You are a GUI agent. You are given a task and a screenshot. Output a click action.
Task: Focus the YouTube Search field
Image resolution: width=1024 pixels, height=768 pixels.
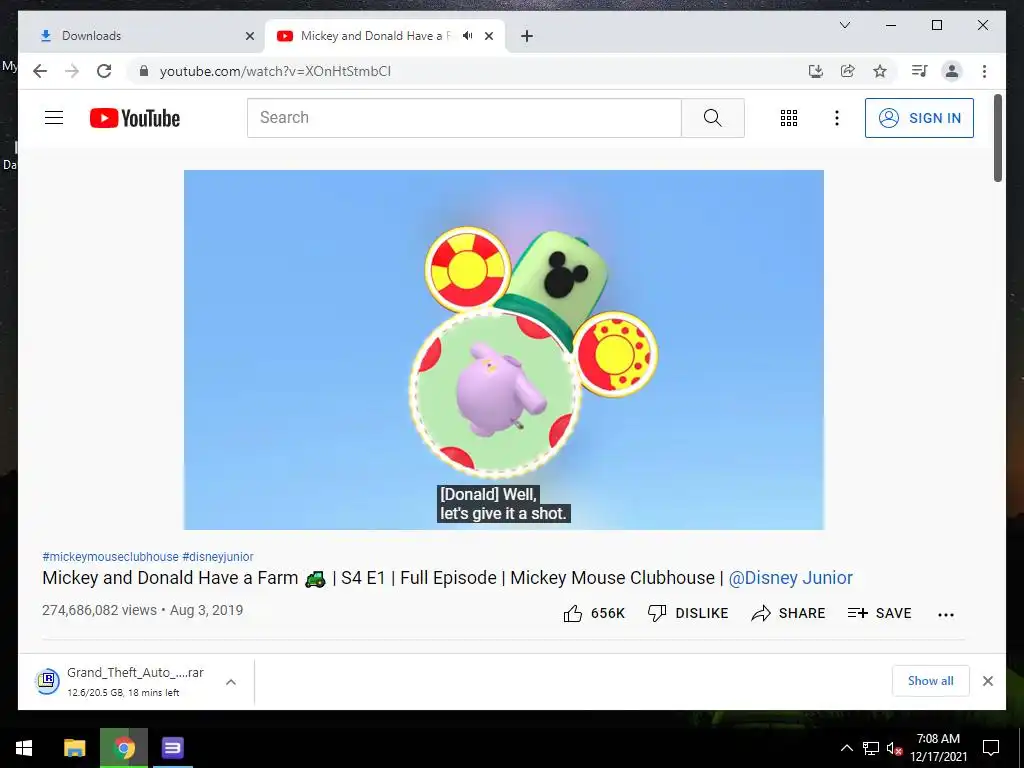pos(464,118)
